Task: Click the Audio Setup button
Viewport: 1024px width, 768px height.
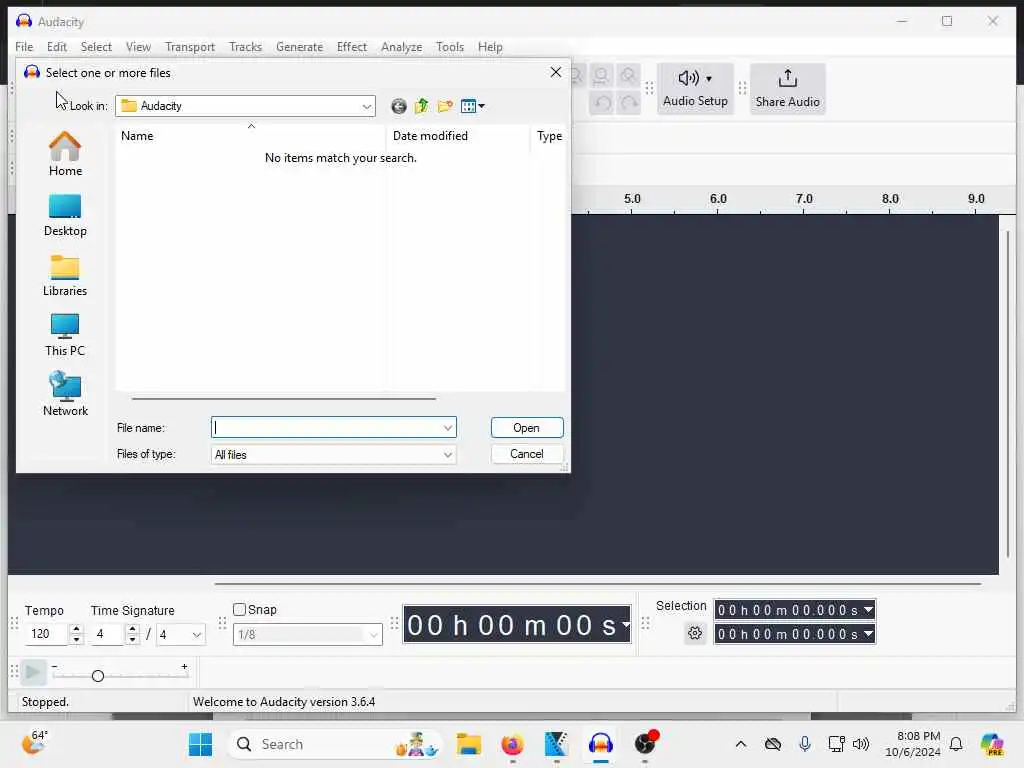Action: coord(695,89)
